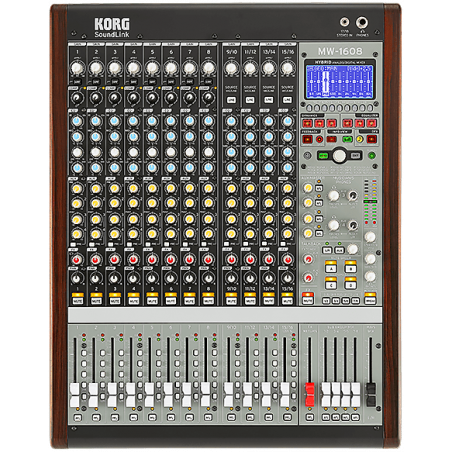Mute channel 1 with its MUTE button
452x452 pixels.
(x=77, y=301)
